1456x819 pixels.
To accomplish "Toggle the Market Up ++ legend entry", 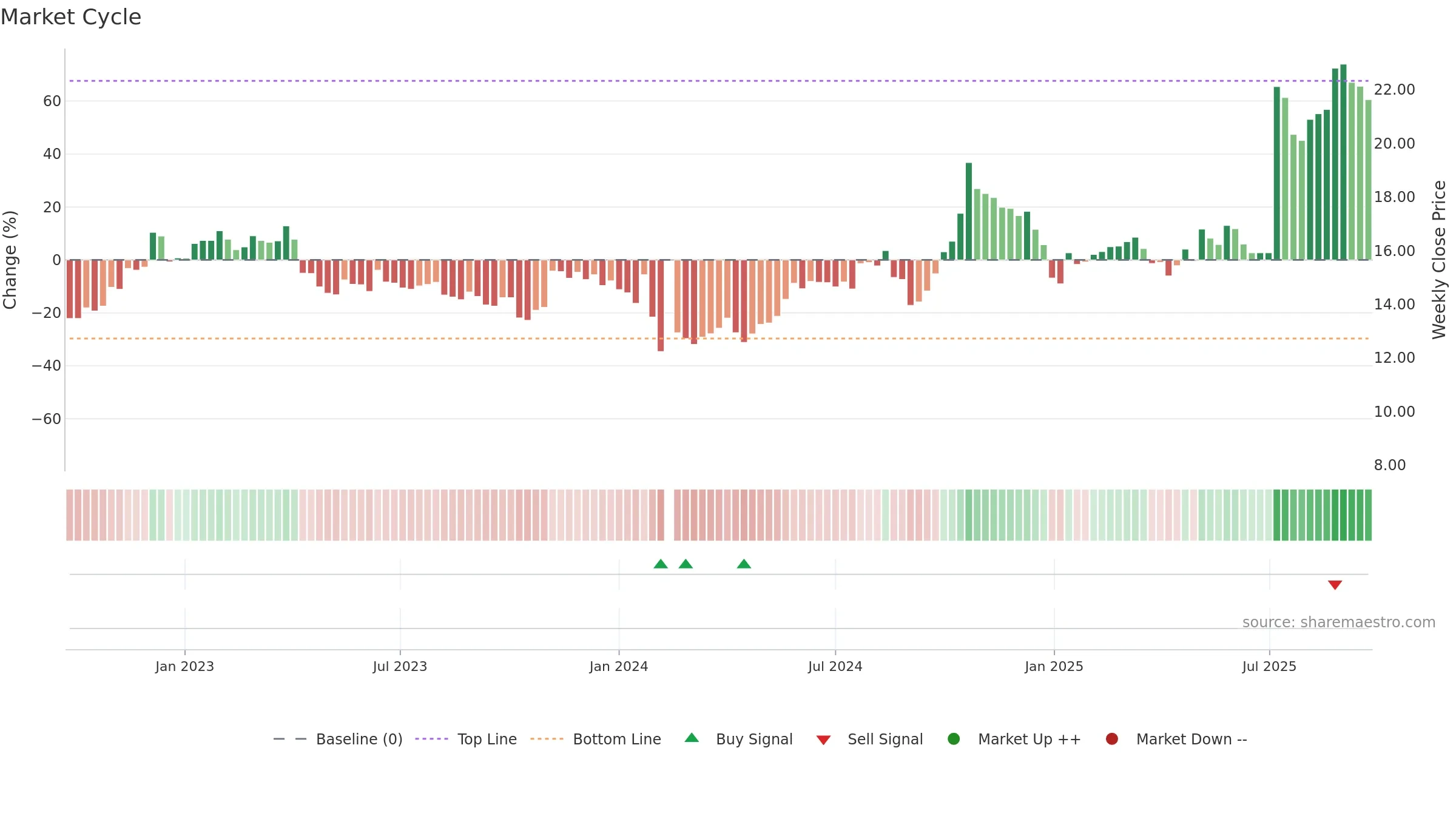I will (x=1014, y=739).
